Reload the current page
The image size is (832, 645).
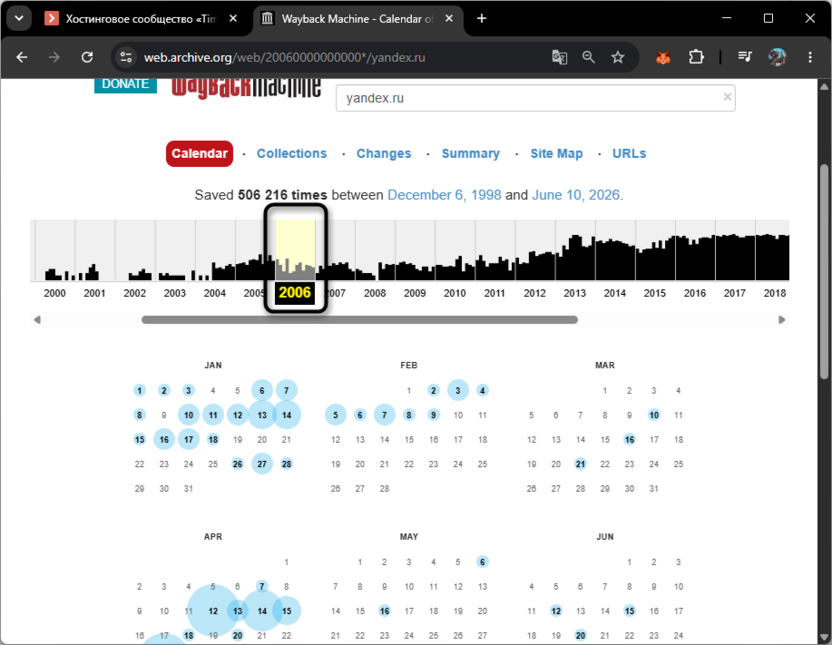point(87,57)
